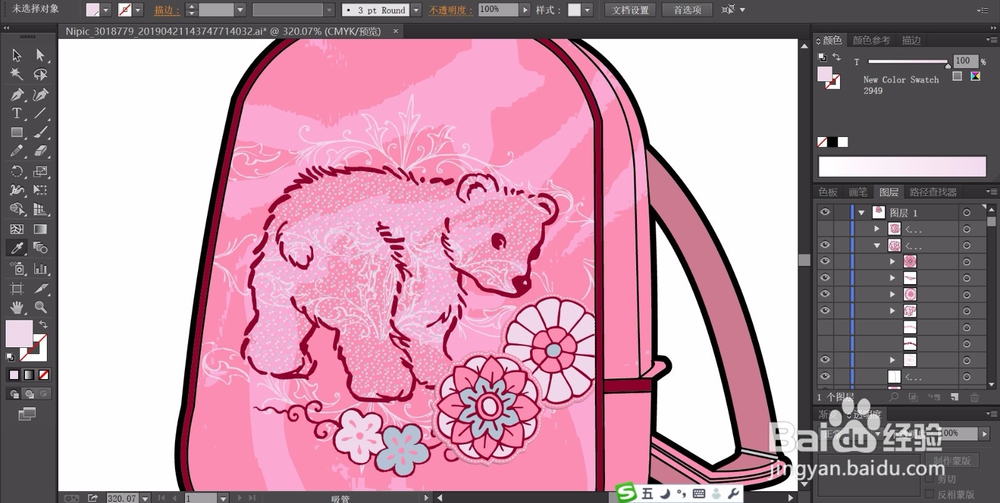This screenshot has width=1000, height=503.
Task: Switch to the 路径查找器 tab
Action: (x=933, y=192)
